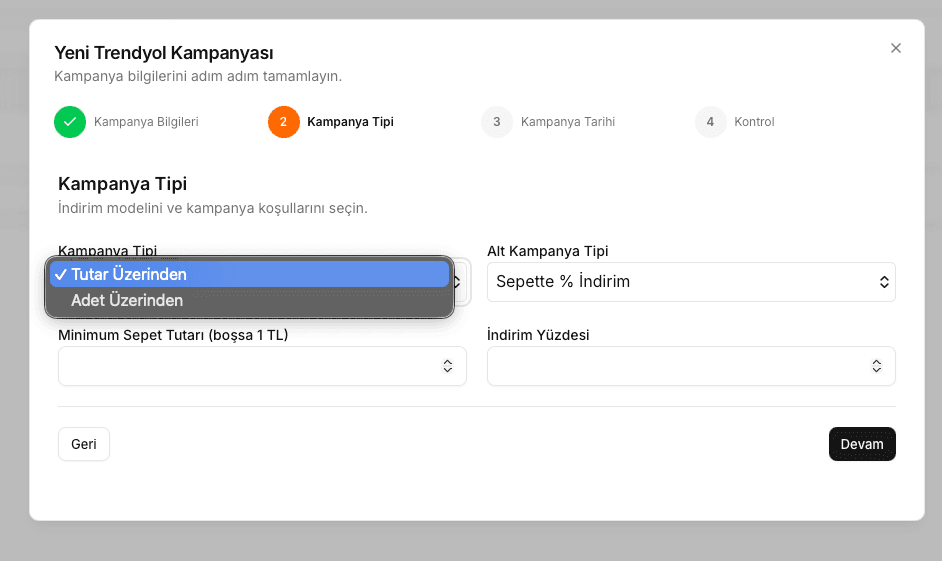Click the 'Kampanya bilgilerini adım adım tamamlayın.' subtitle
This screenshot has height=561, width=942.
(198, 76)
